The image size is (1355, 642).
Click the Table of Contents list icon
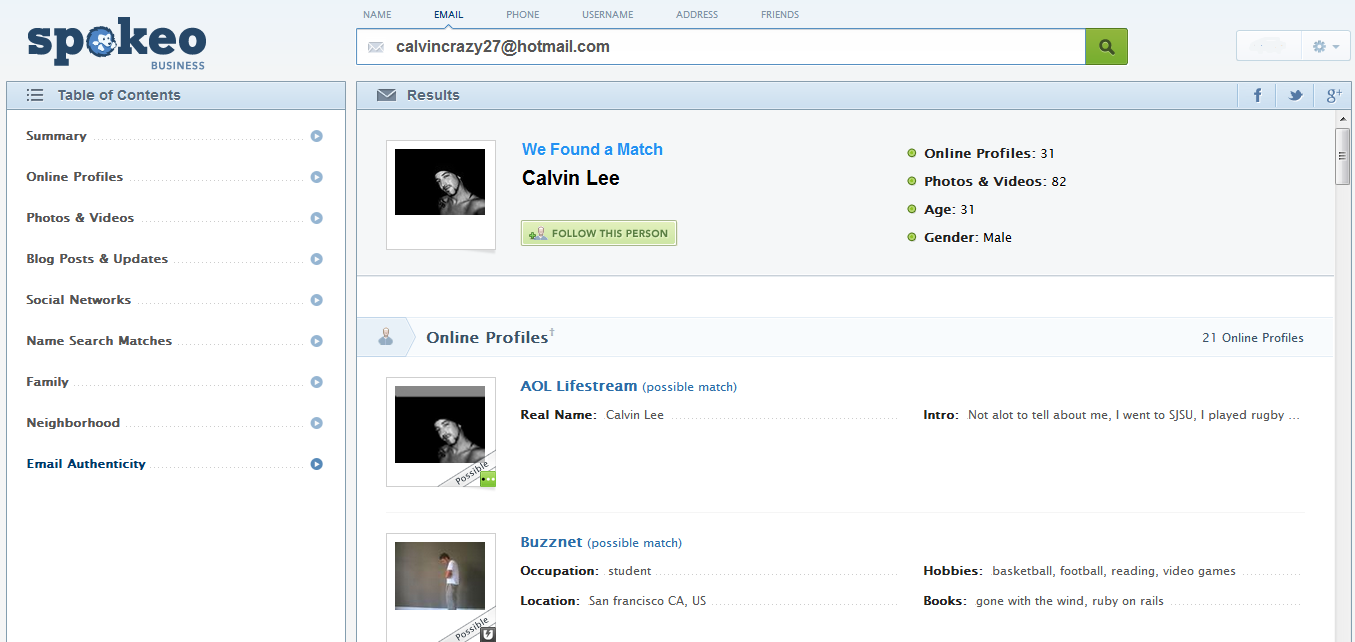[x=35, y=95]
